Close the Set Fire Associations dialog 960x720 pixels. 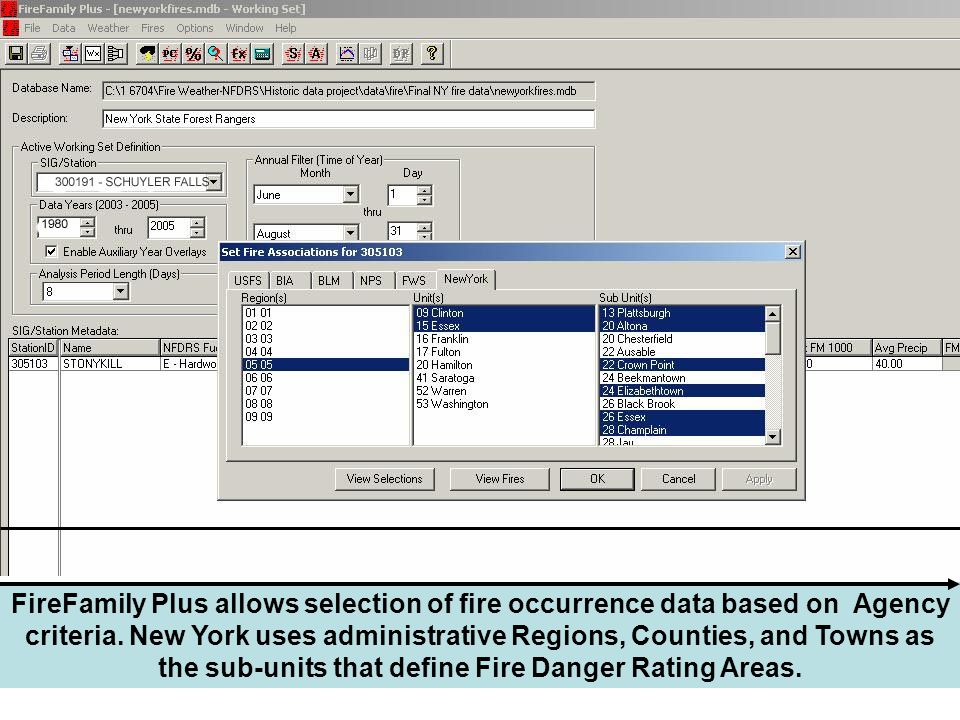[x=792, y=252]
